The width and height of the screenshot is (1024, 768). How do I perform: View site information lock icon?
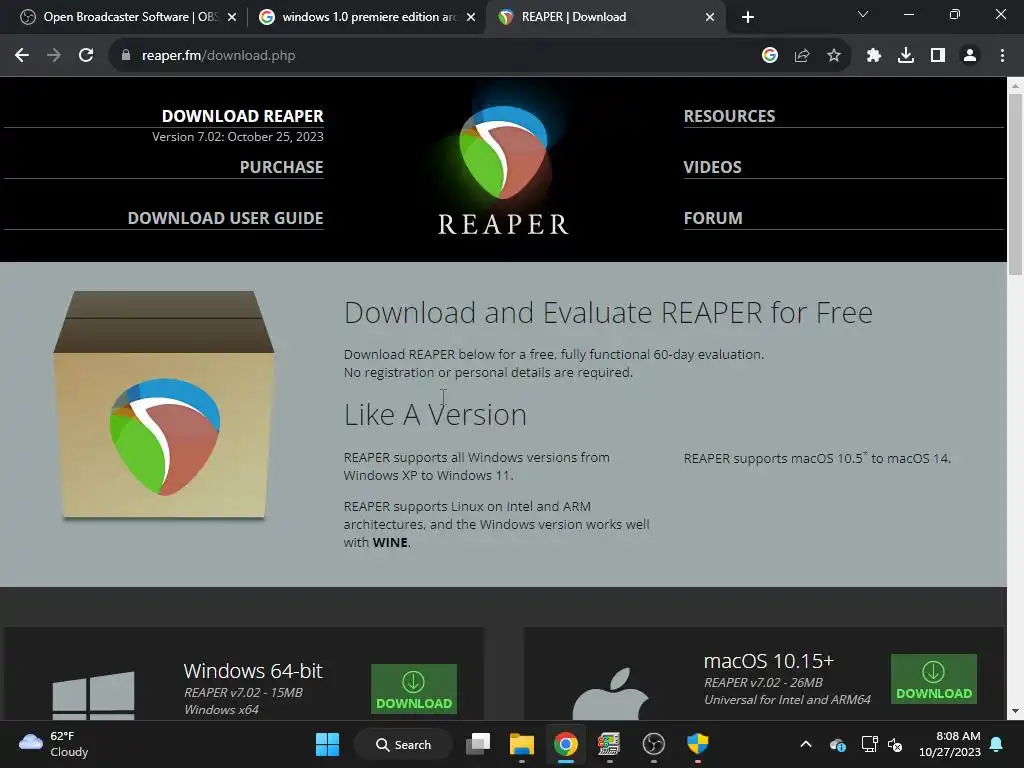pos(126,56)
